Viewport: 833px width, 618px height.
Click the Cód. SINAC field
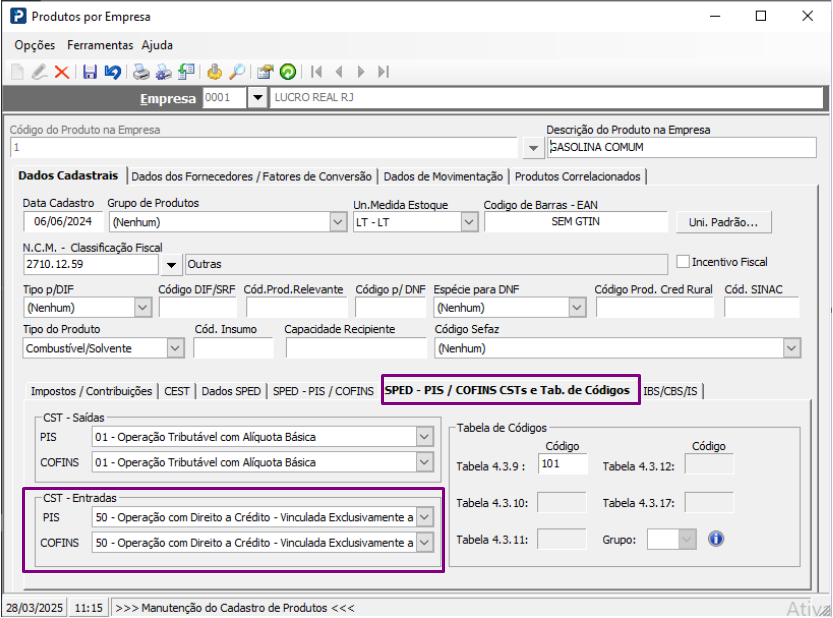(761, 308)
